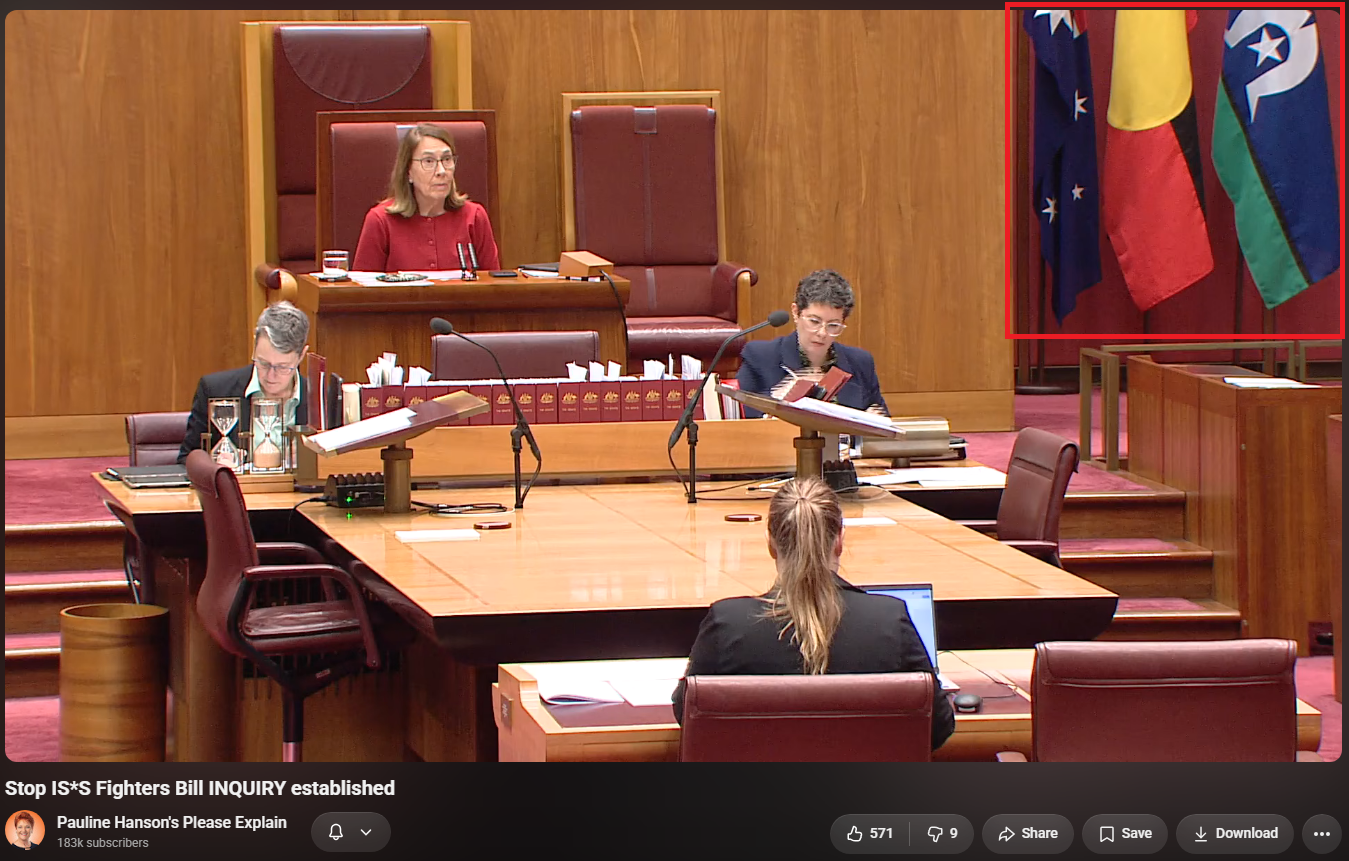
Task: Dislike the video using thumbs-down
Action: (x=942, y=833)
